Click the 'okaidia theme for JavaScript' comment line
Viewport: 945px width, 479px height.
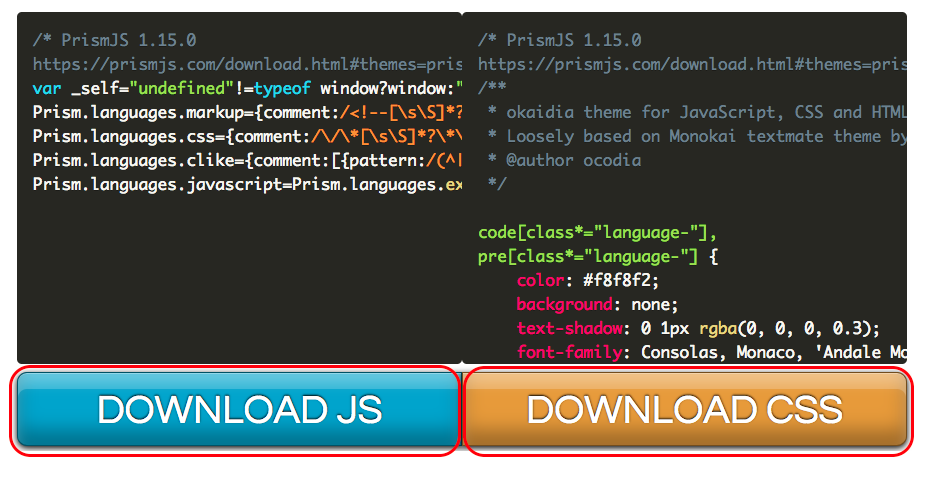coord(696,113)
